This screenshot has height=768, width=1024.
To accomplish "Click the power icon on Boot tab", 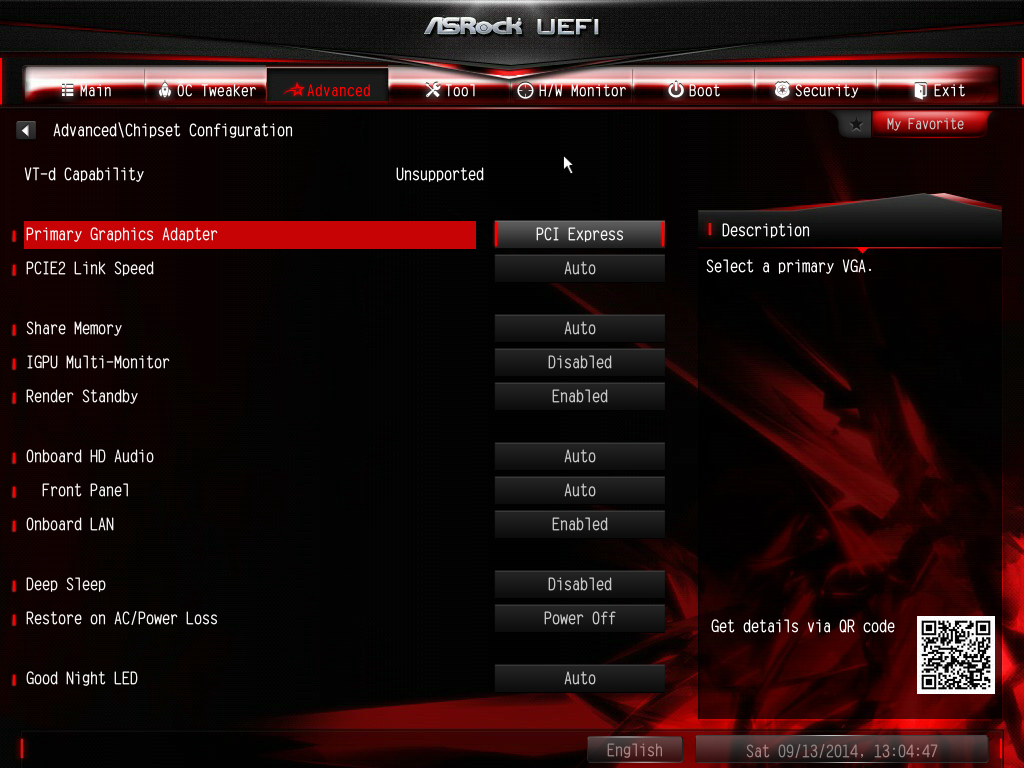I will click(676, 90).
